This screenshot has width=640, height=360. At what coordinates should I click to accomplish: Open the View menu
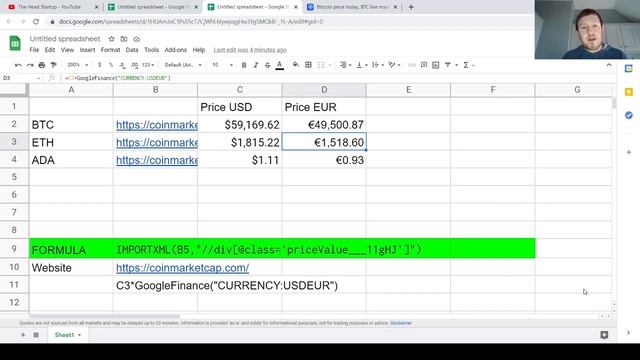pos(67,50)
